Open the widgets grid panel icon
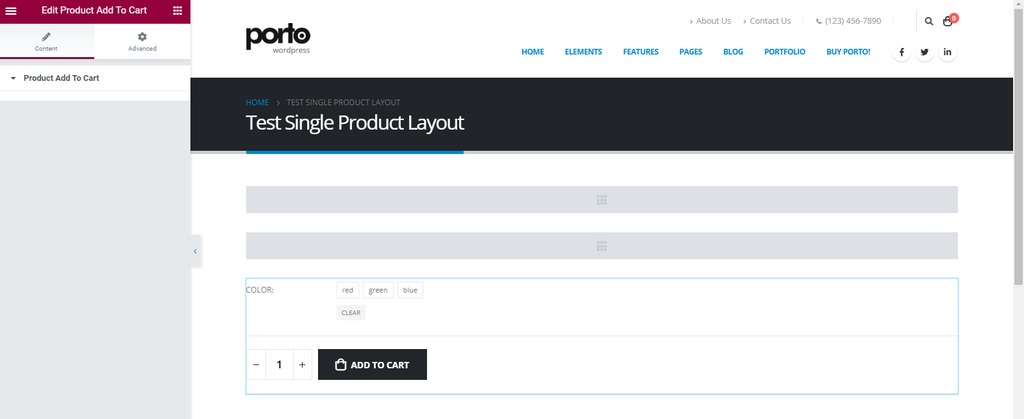This screenshot has height=419, width=1024. (178, 10)
